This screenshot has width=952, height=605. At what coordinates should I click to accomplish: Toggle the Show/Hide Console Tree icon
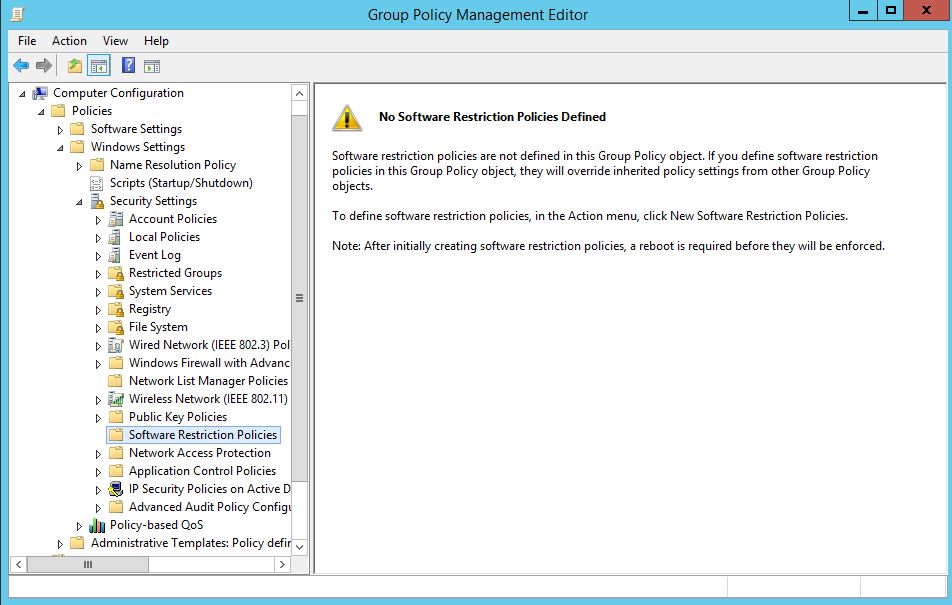pos(98,66)
